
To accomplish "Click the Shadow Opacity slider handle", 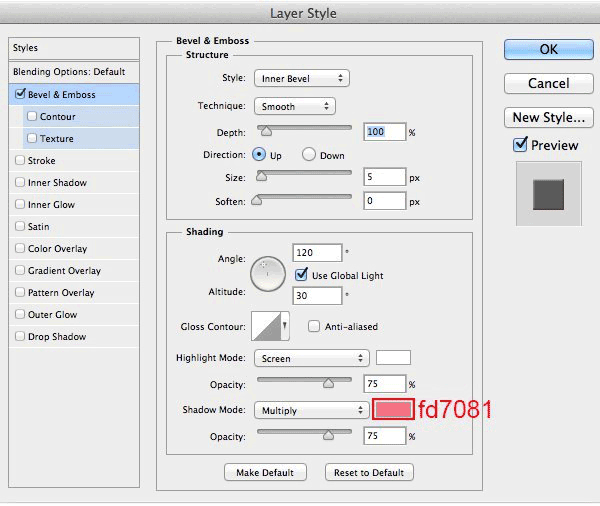I will [328, 435].
